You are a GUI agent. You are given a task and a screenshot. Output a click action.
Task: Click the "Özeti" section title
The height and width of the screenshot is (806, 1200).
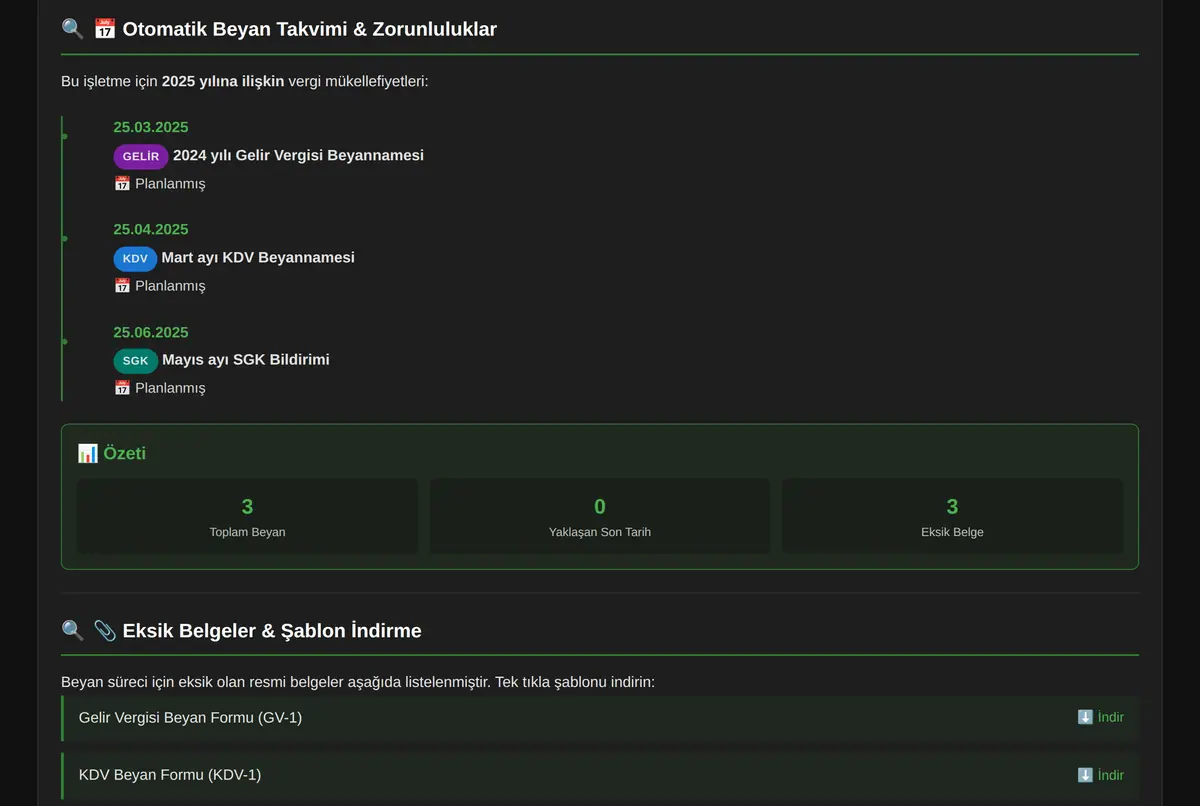tap(125, 454)
